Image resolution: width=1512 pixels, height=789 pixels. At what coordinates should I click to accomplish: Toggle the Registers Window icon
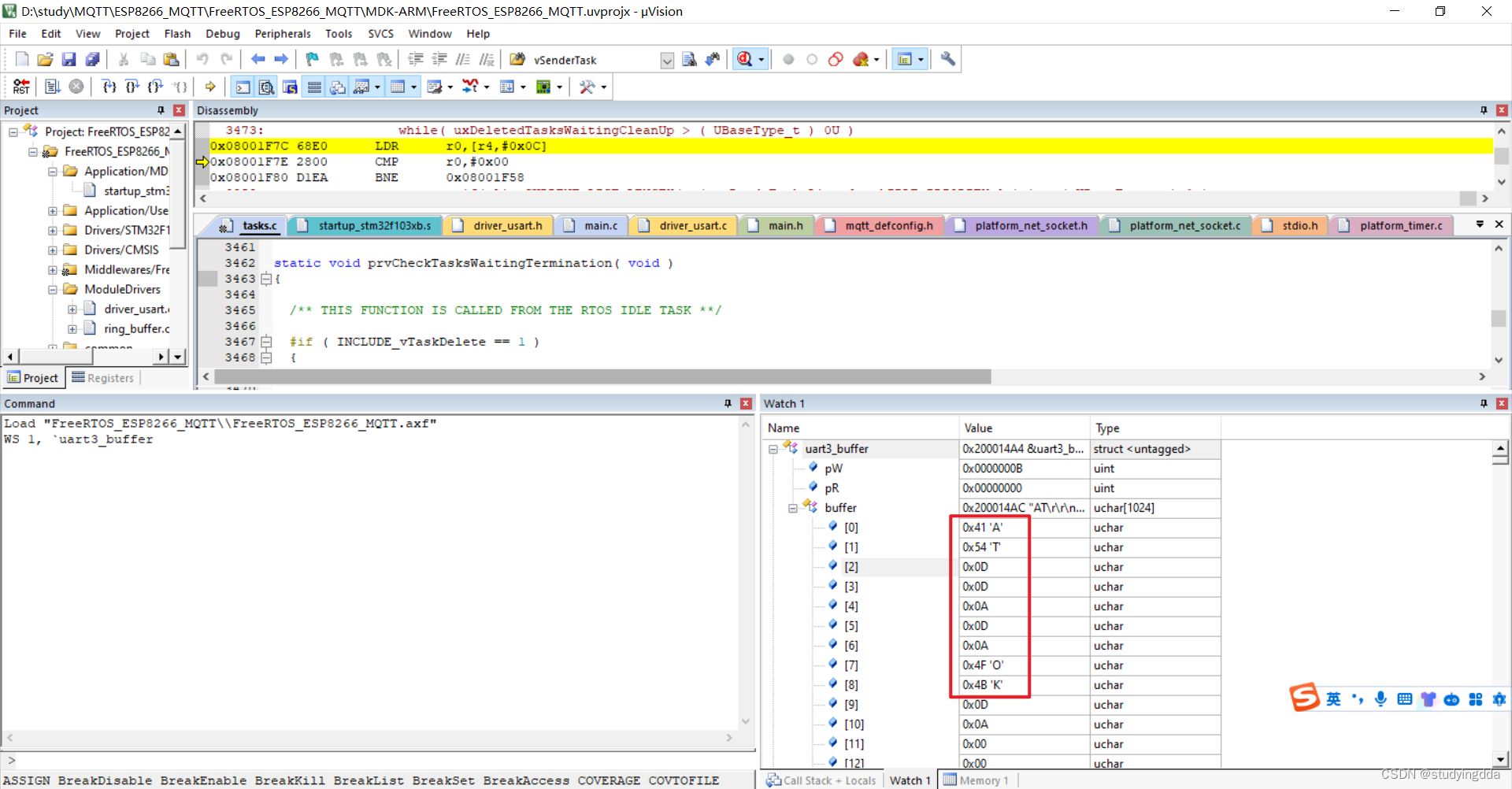[x=314, y=87]
